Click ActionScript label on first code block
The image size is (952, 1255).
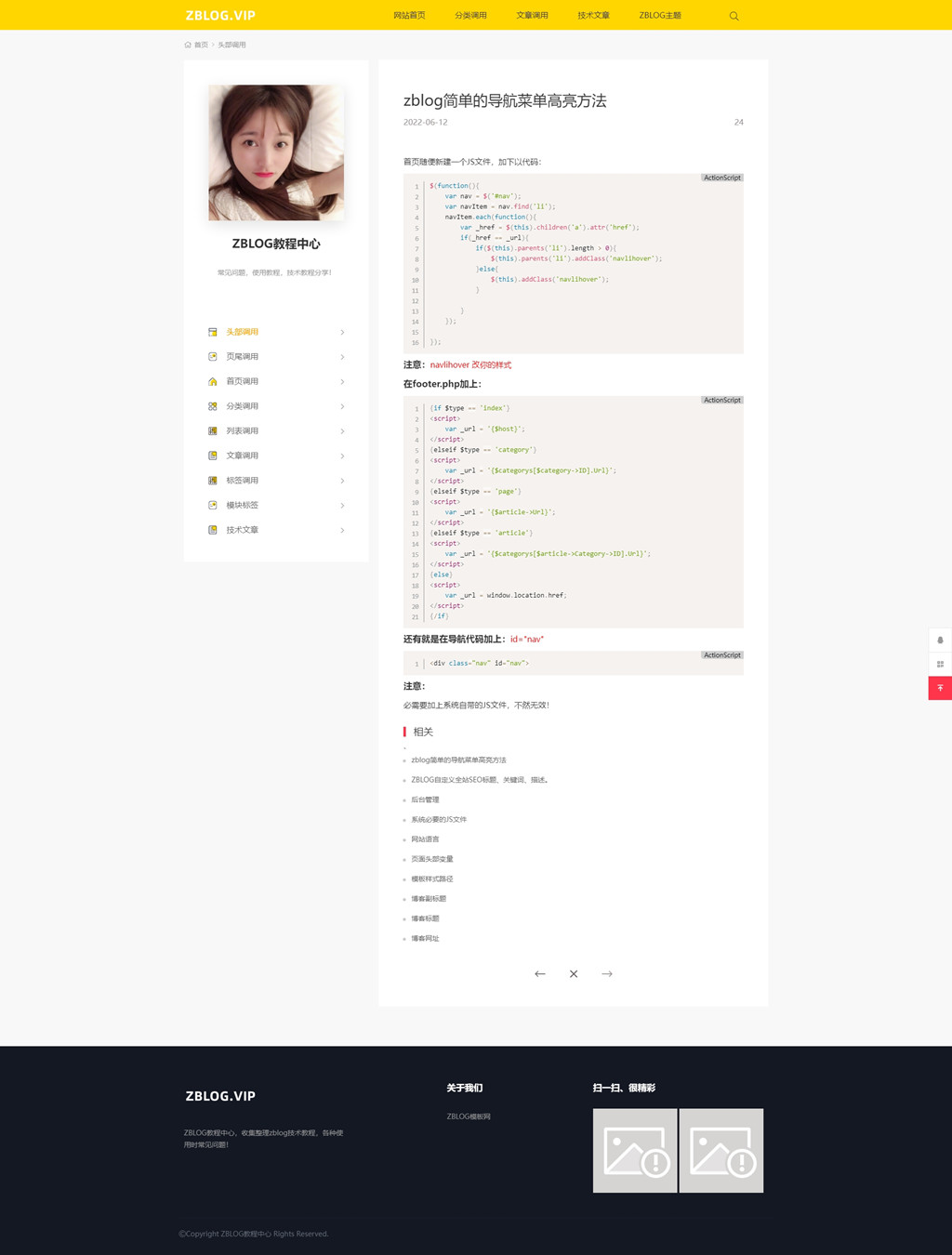click(x=722, y=178)
